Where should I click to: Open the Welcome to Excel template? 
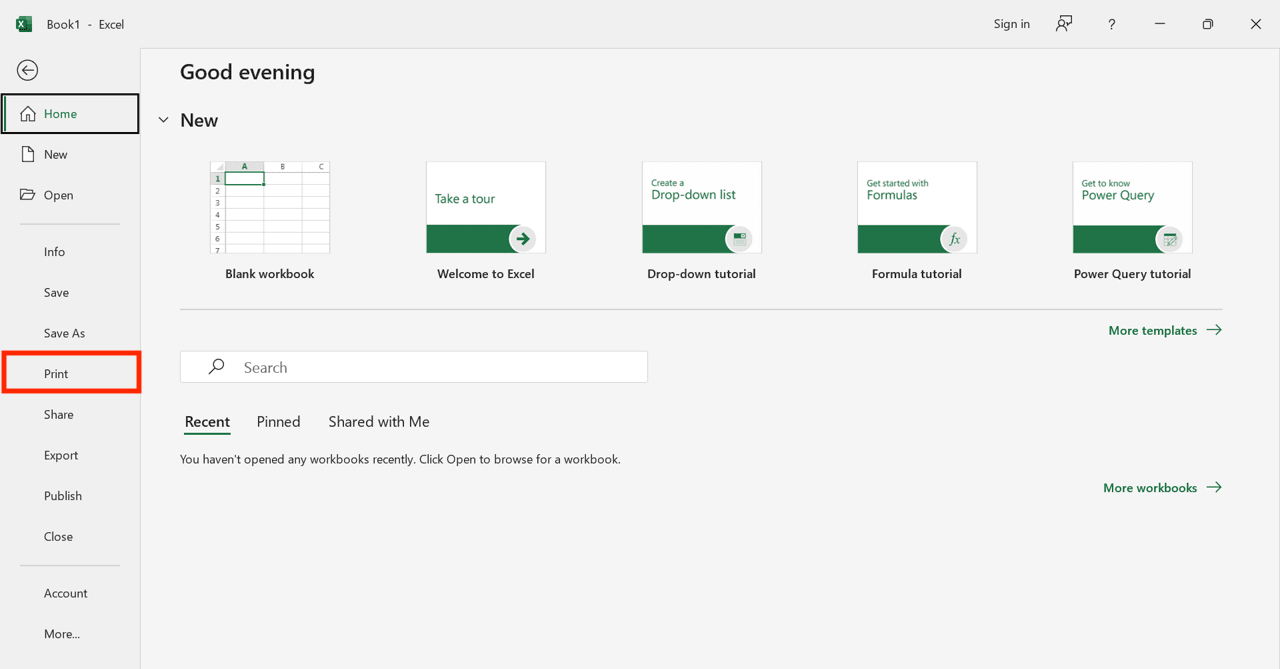(486, 207)
